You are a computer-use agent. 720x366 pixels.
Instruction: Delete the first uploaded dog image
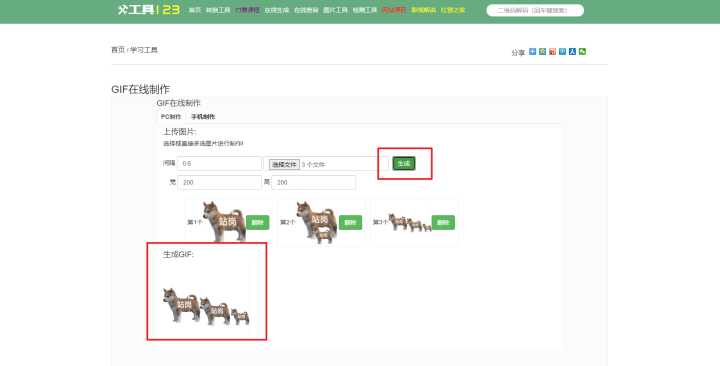point(258,222)
